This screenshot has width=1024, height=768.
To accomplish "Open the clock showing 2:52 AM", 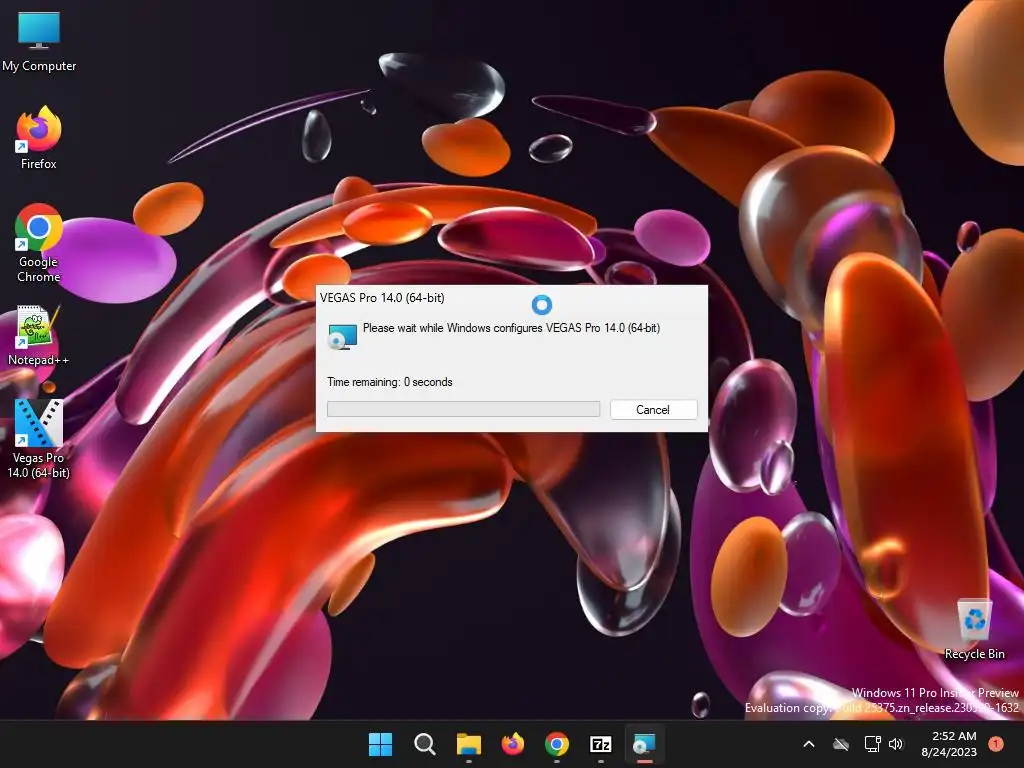I will click(949, 744).
